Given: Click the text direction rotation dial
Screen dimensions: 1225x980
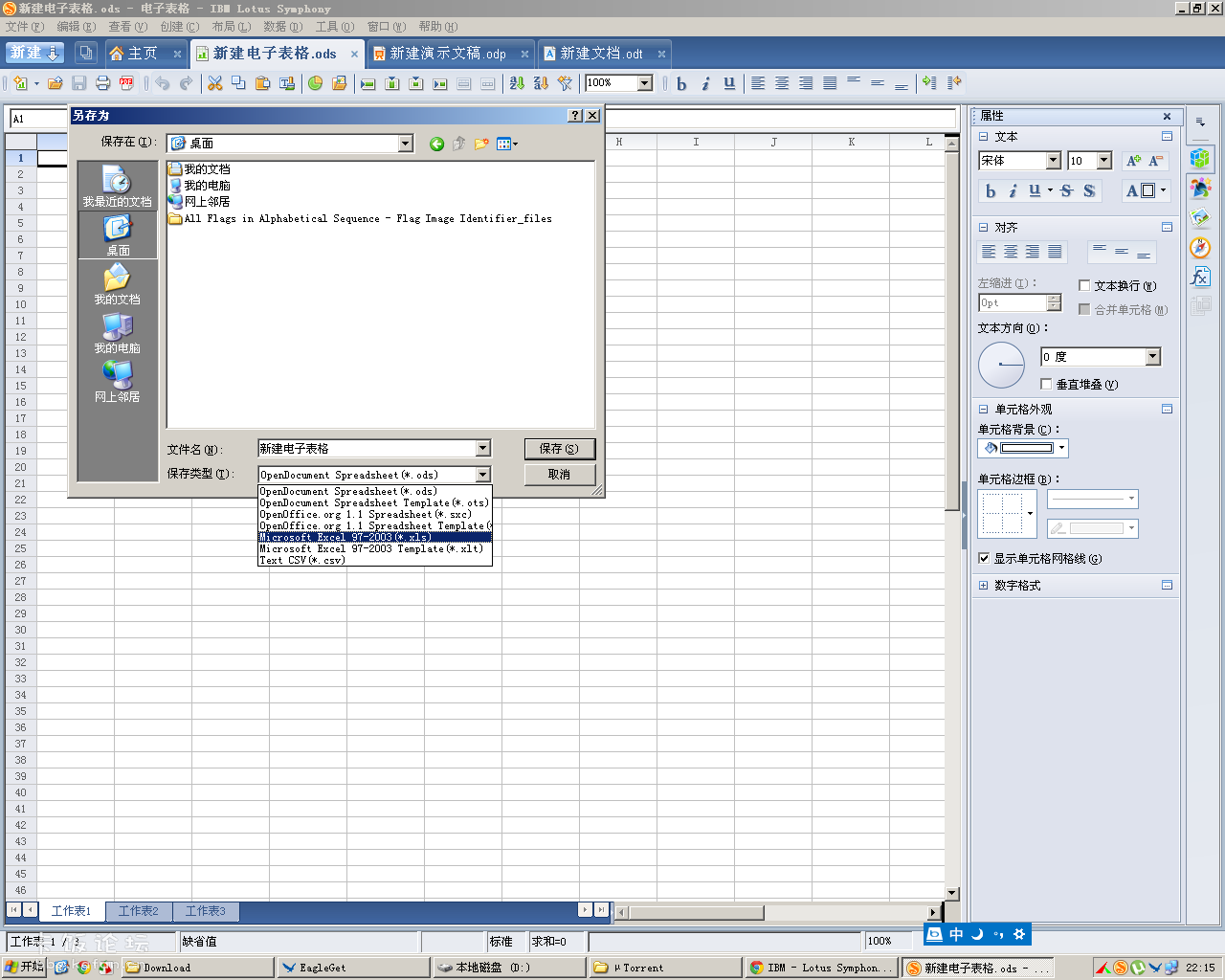Looking at the screenshot, I should [x=1002, y=365].
